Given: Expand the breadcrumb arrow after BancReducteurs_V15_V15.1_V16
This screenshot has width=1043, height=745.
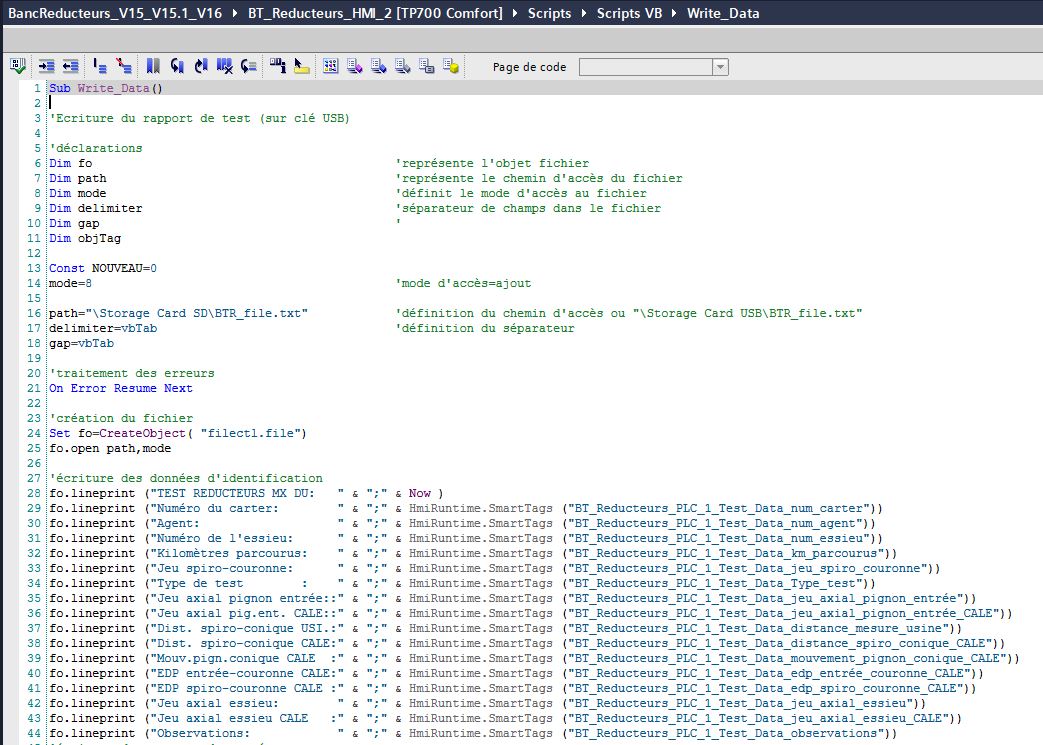Looking at the screenshot, I should pyautogui.click(x=234, y=14).
